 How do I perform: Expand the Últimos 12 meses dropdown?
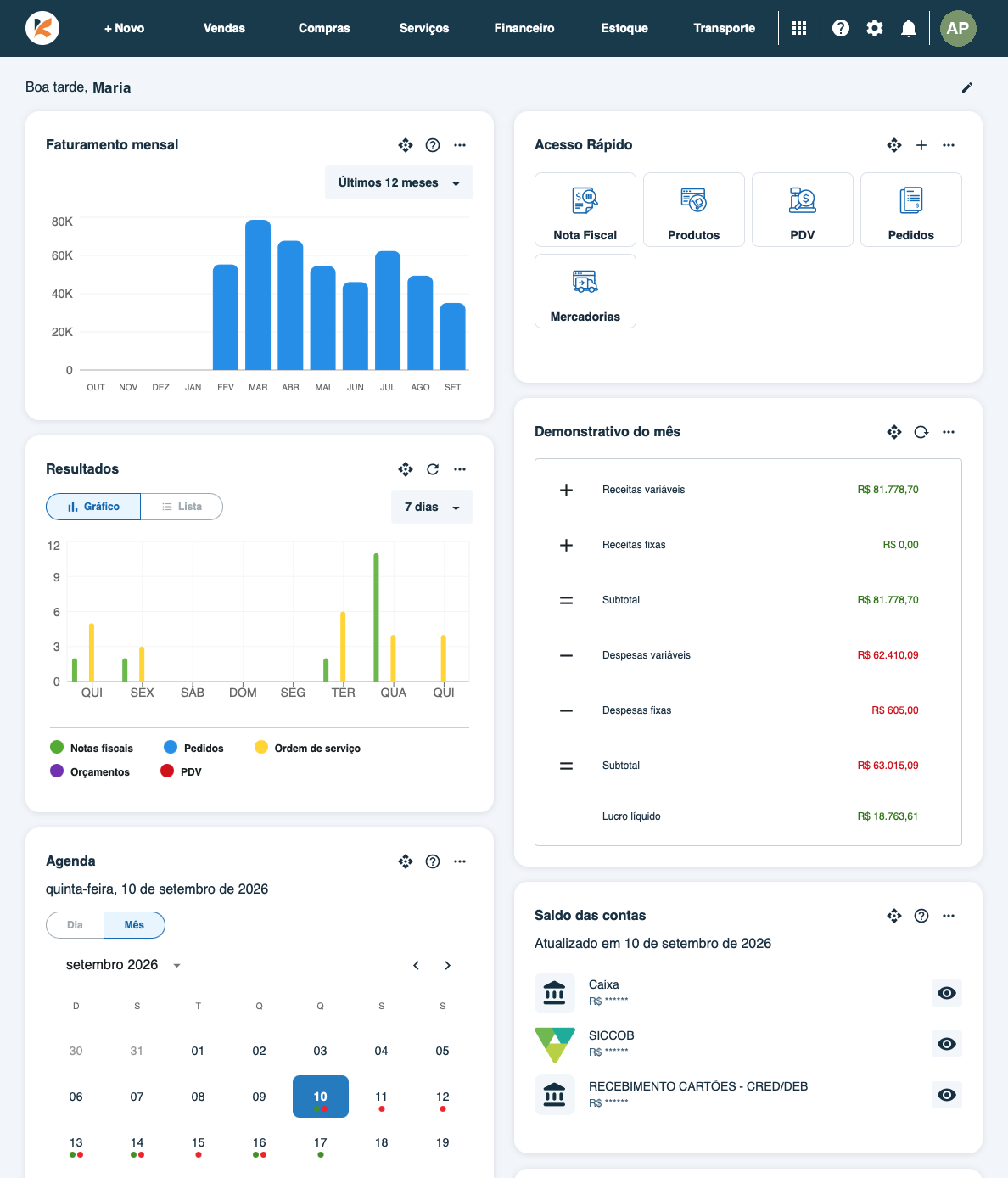tap(399, 182)
